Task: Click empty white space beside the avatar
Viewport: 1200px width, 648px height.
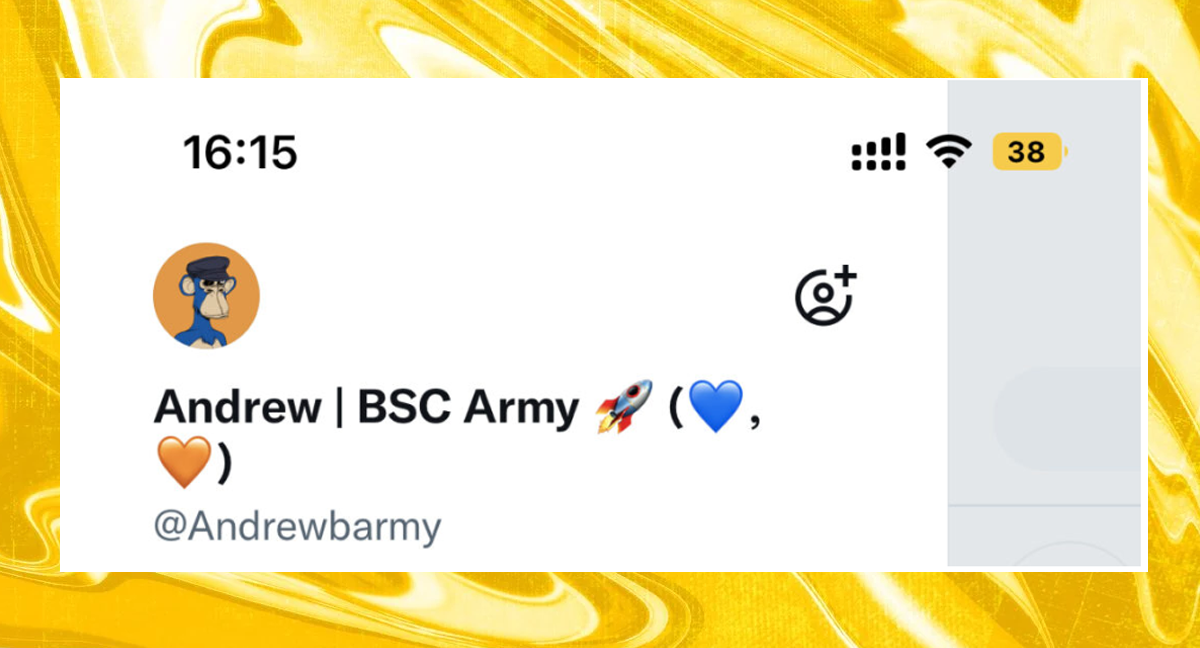Action: click(x=520, y=296)
